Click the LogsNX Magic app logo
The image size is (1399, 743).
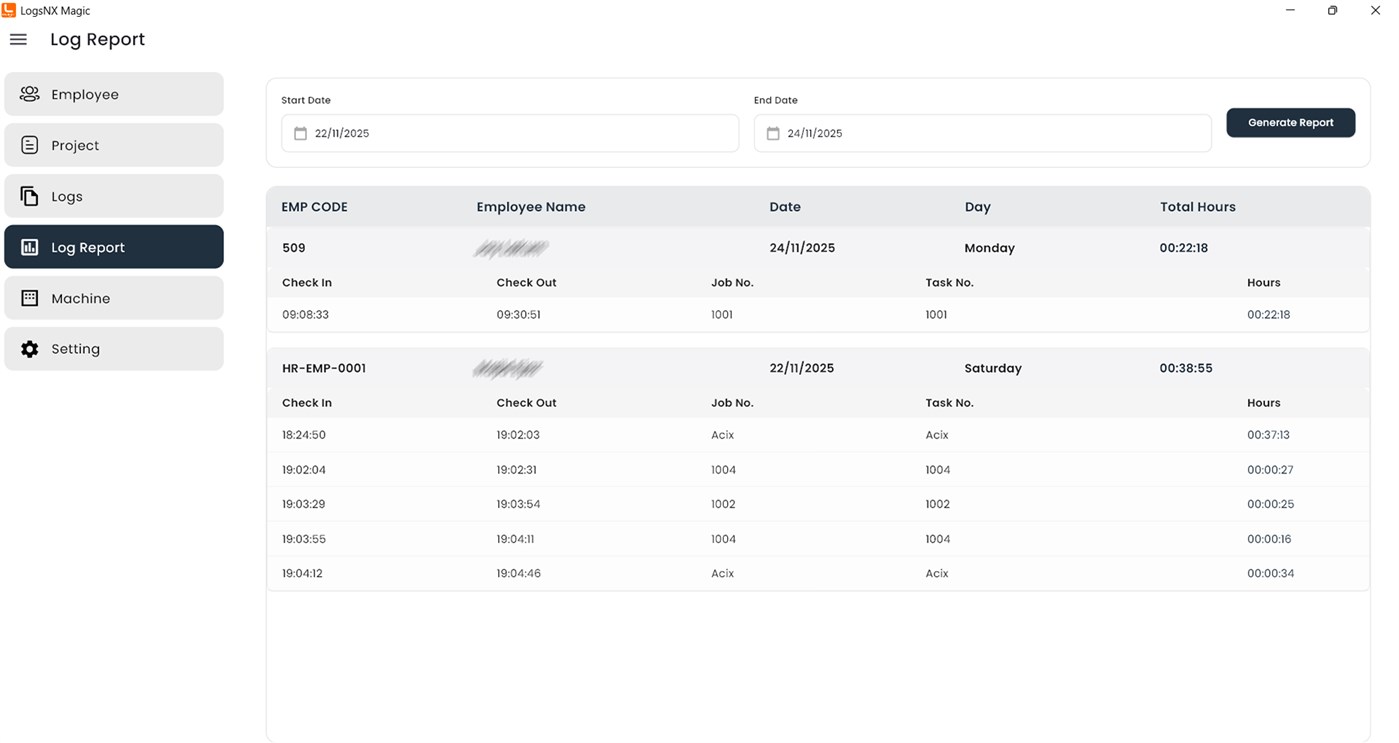(9, 10)
